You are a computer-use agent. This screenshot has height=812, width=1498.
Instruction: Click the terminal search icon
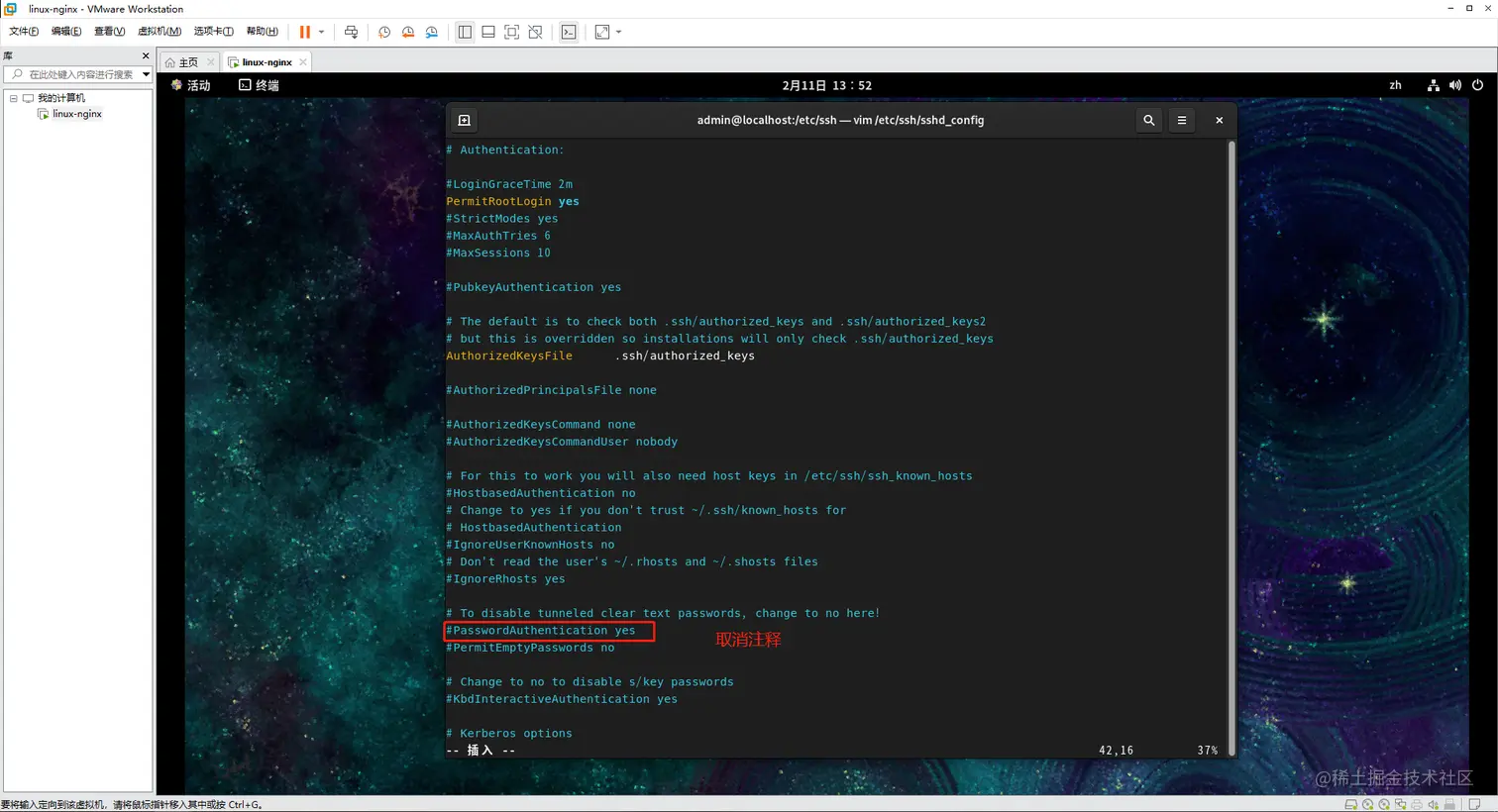(x=1149, y=120)
